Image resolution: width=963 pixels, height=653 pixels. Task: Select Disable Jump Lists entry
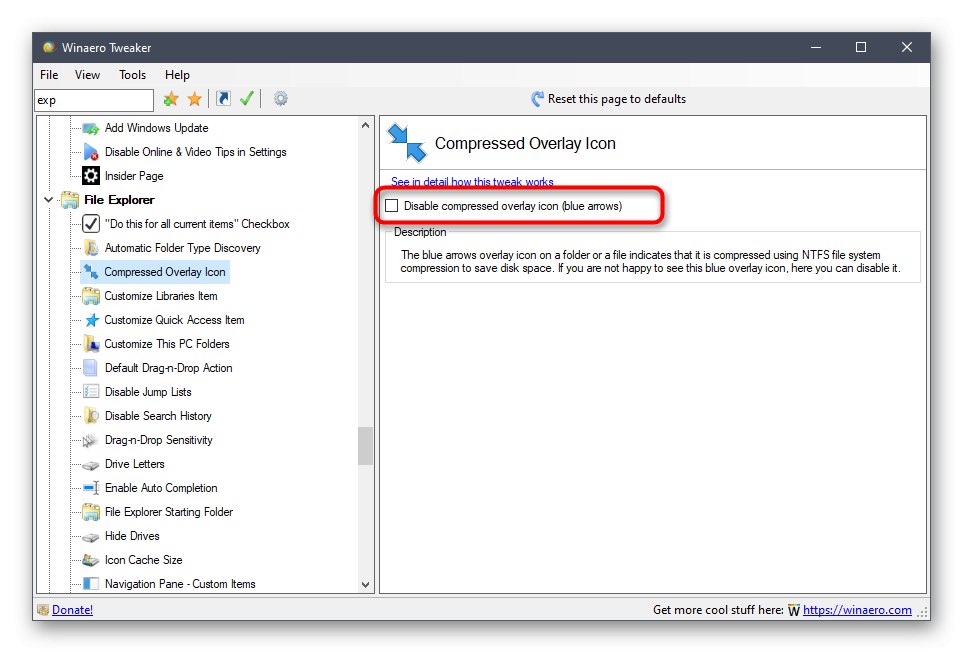(x=148, y=392)
